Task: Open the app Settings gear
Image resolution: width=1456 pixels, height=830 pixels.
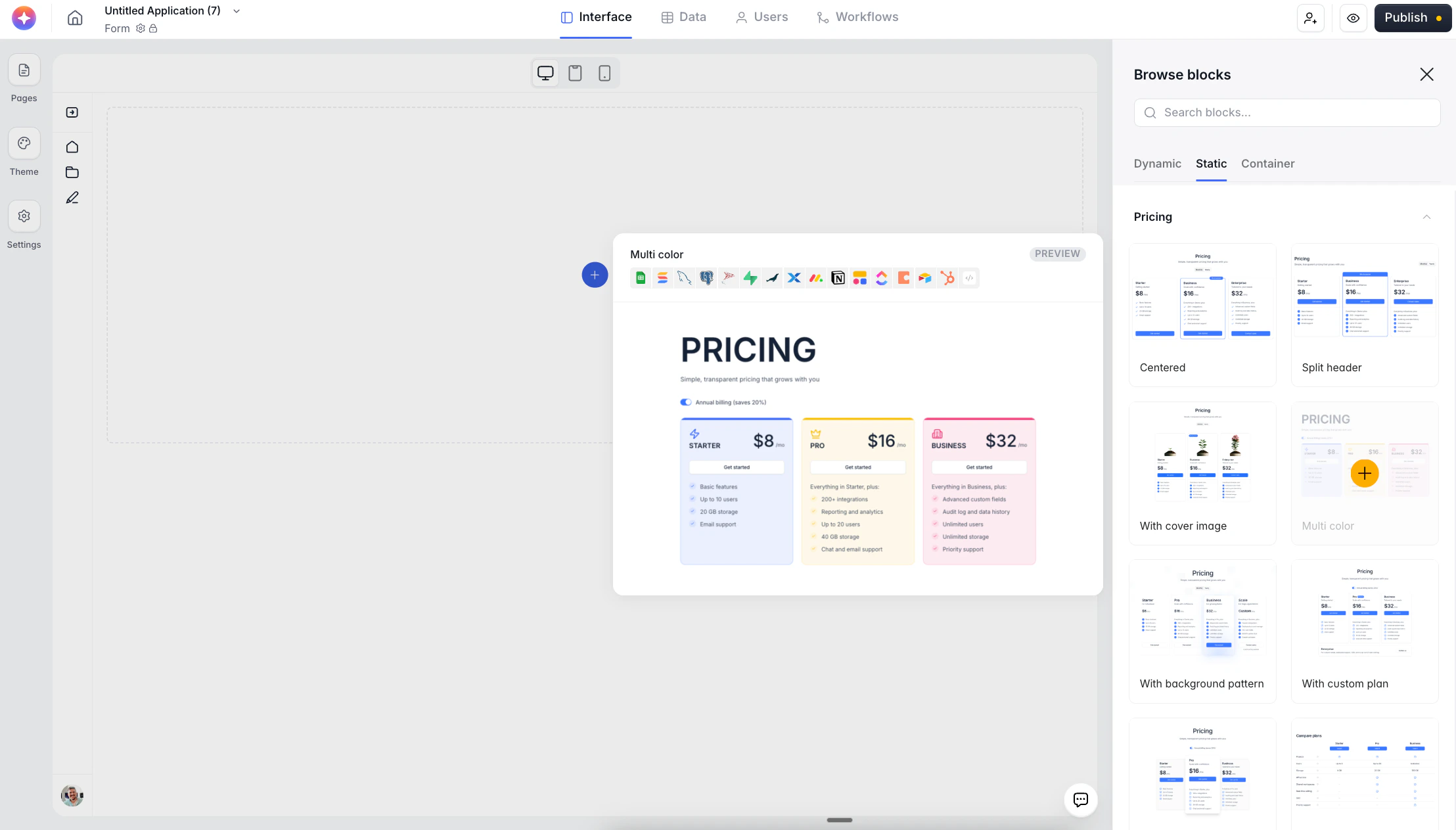Action: 24,216
